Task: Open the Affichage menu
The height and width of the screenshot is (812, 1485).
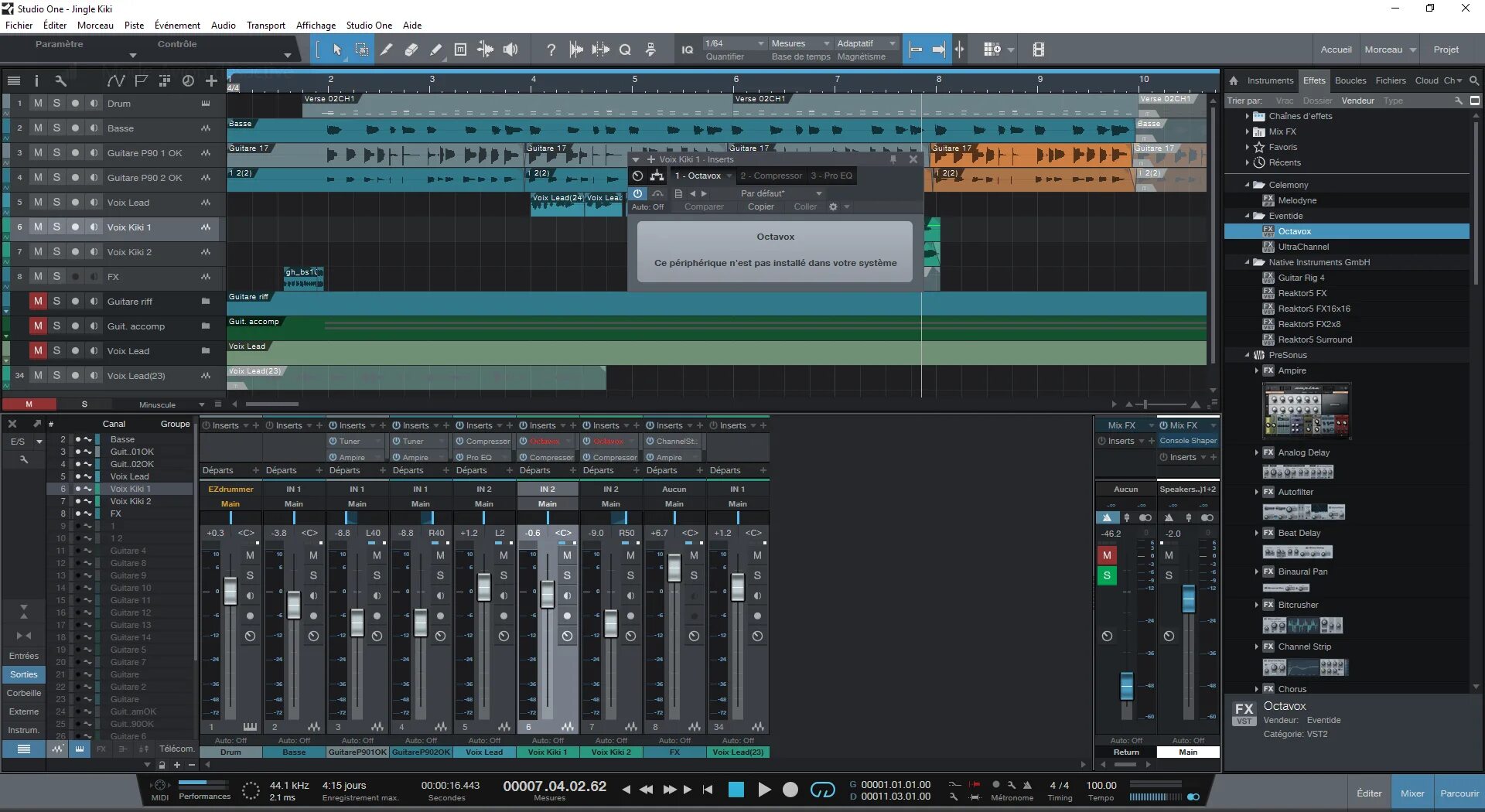Action: point(316,25)
